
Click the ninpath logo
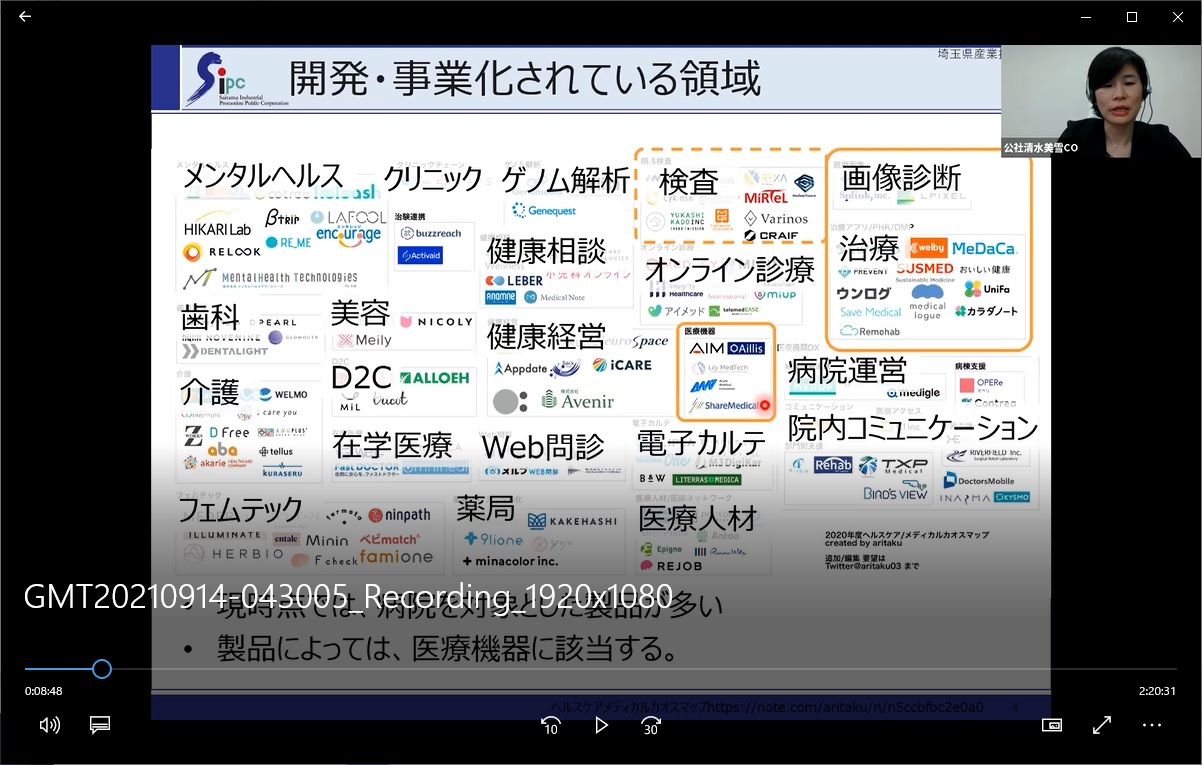tap(399, 515)
